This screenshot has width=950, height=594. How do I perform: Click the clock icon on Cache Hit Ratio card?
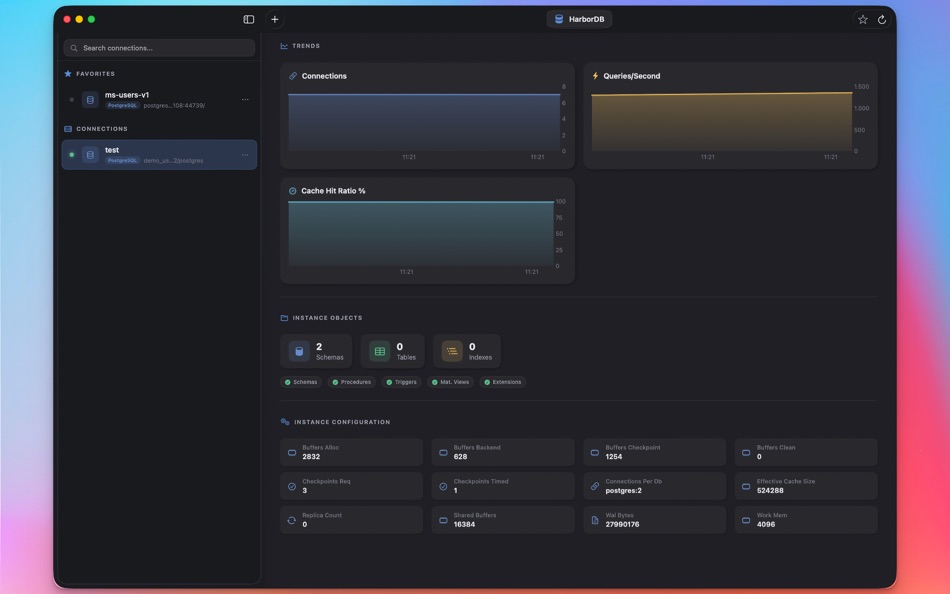(293, 189)
